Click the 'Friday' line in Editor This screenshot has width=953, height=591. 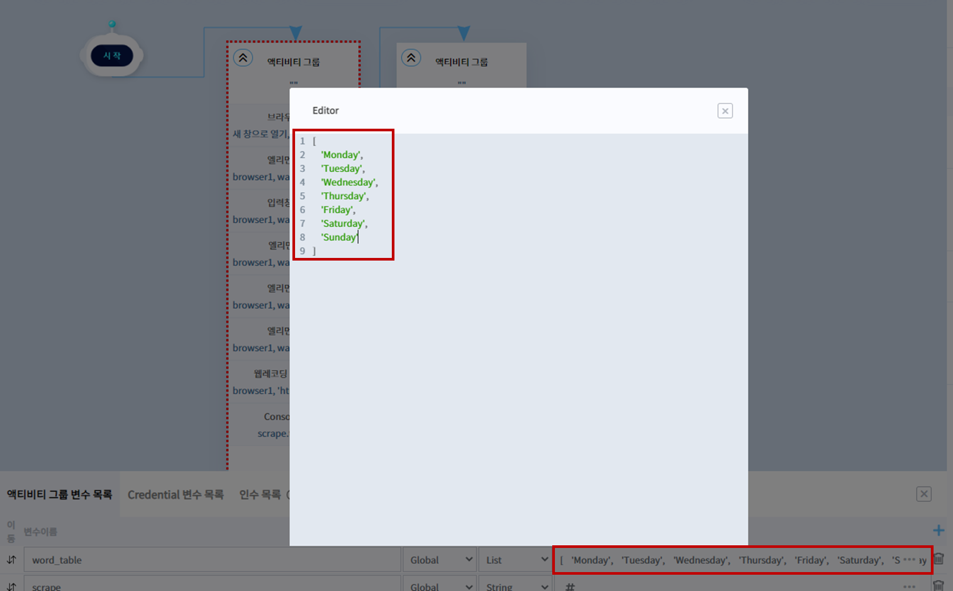(338, 210)
